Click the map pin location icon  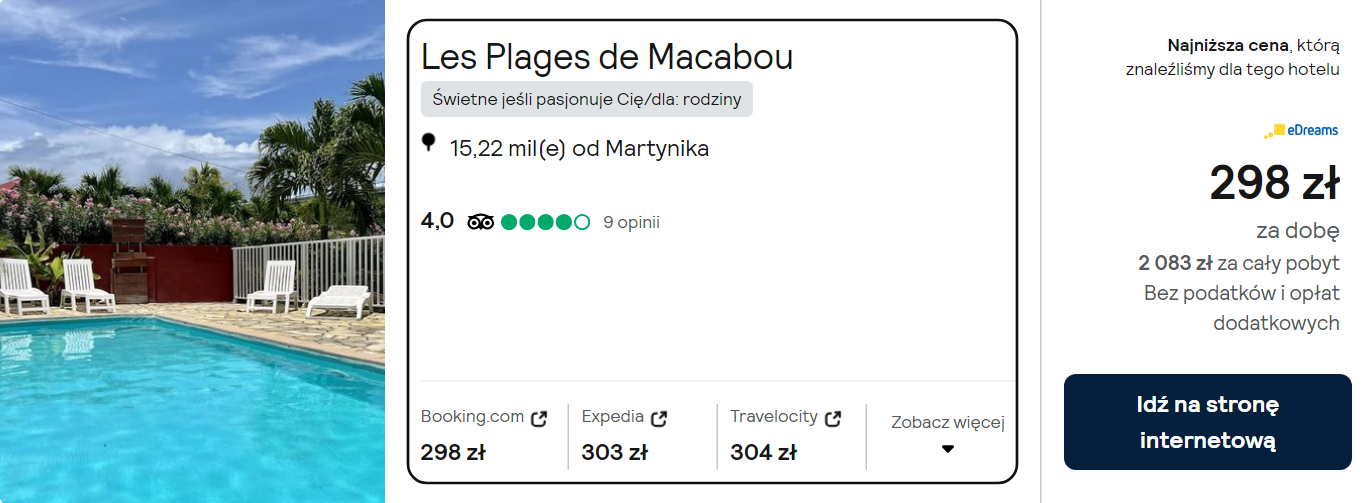coord(429,143)
